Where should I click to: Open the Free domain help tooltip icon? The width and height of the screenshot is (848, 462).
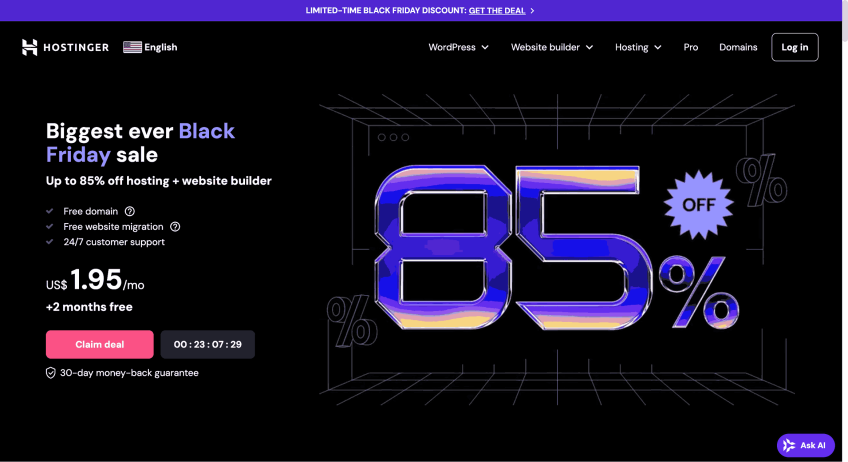click(130, 211)
